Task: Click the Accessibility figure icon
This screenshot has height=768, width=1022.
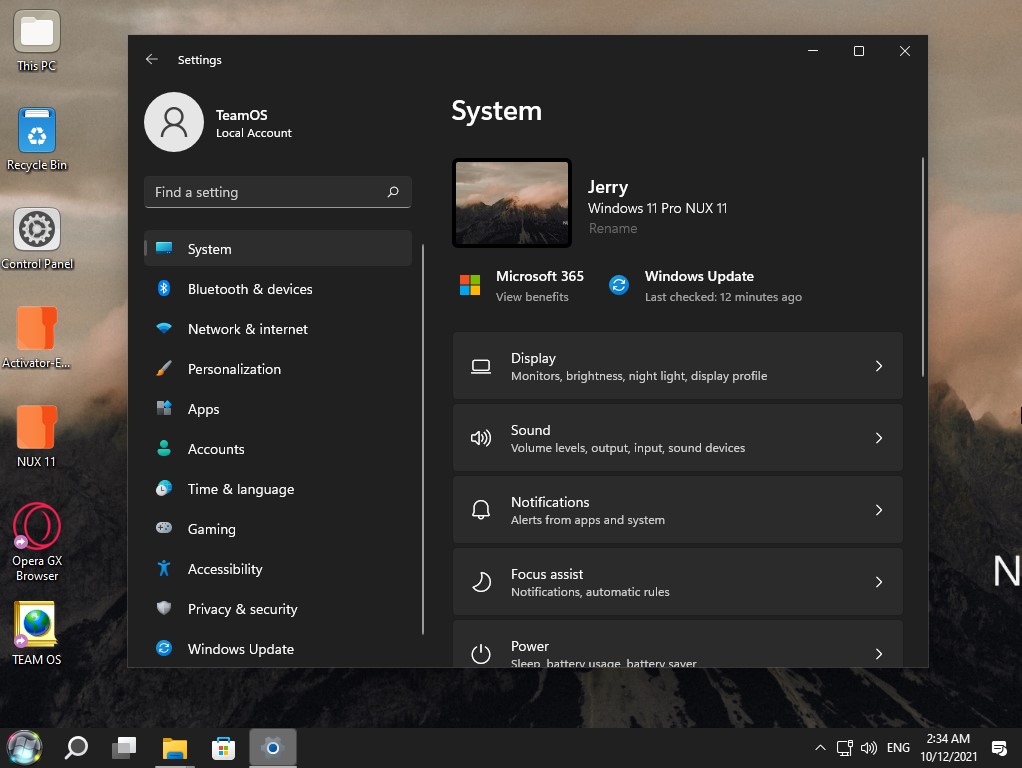Action: tap(164, 569)
